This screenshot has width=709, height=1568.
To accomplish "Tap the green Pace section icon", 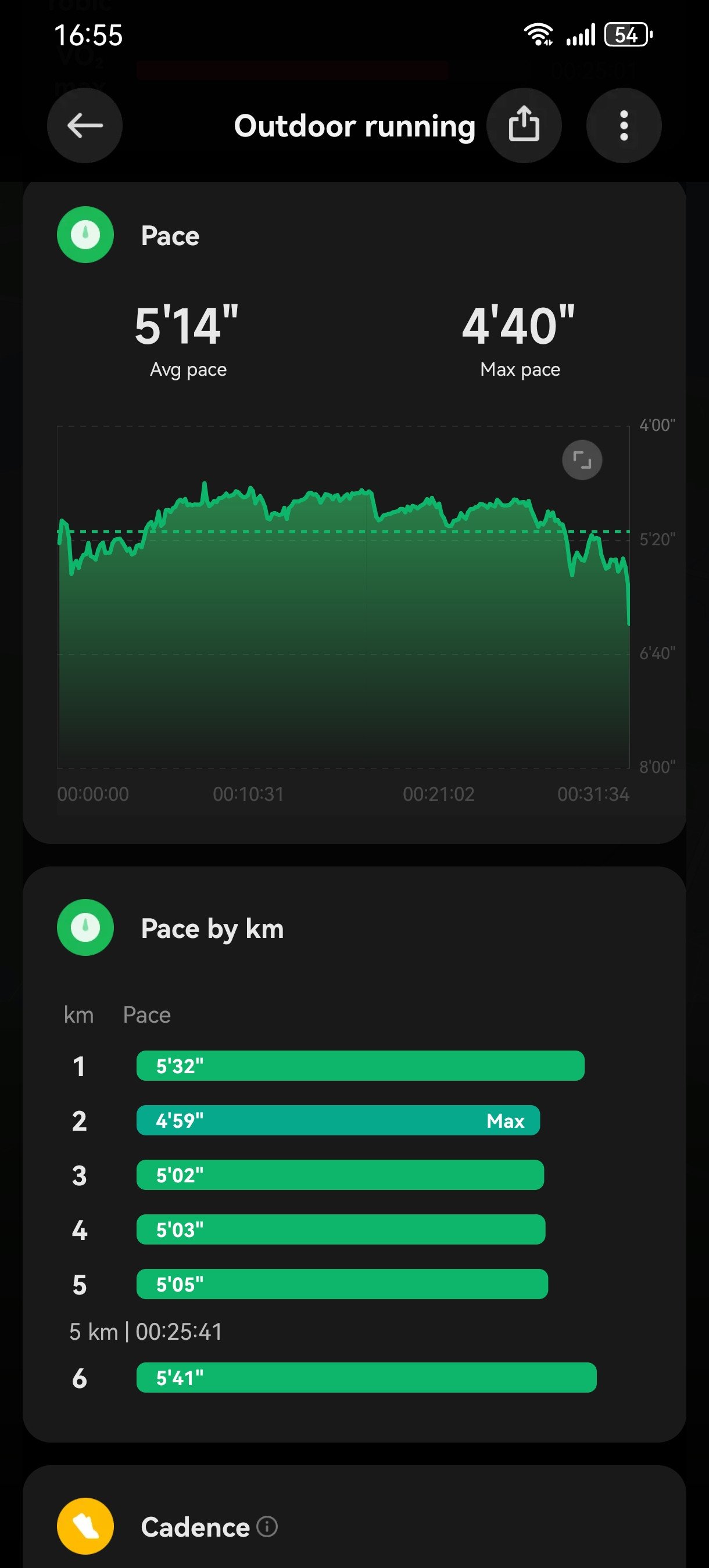I will click(x=85, y=235).
